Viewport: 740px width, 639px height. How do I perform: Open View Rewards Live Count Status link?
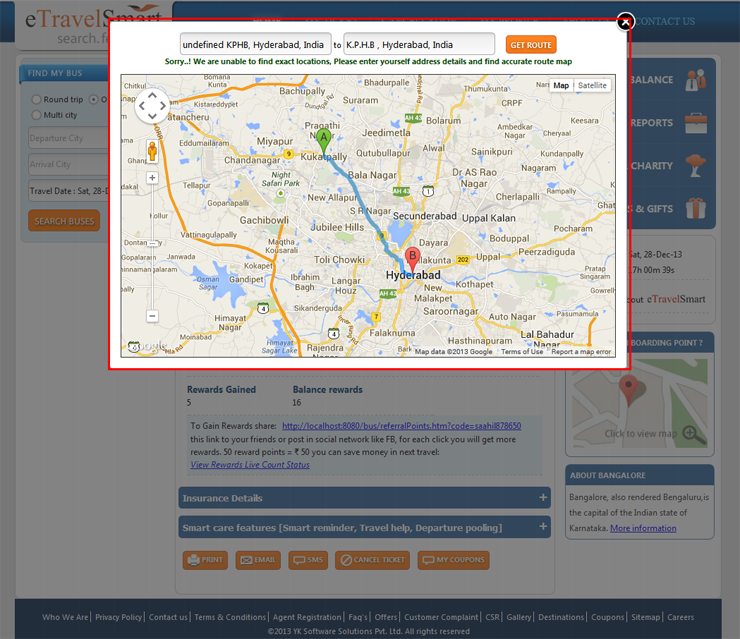click(x=249, y=465)
